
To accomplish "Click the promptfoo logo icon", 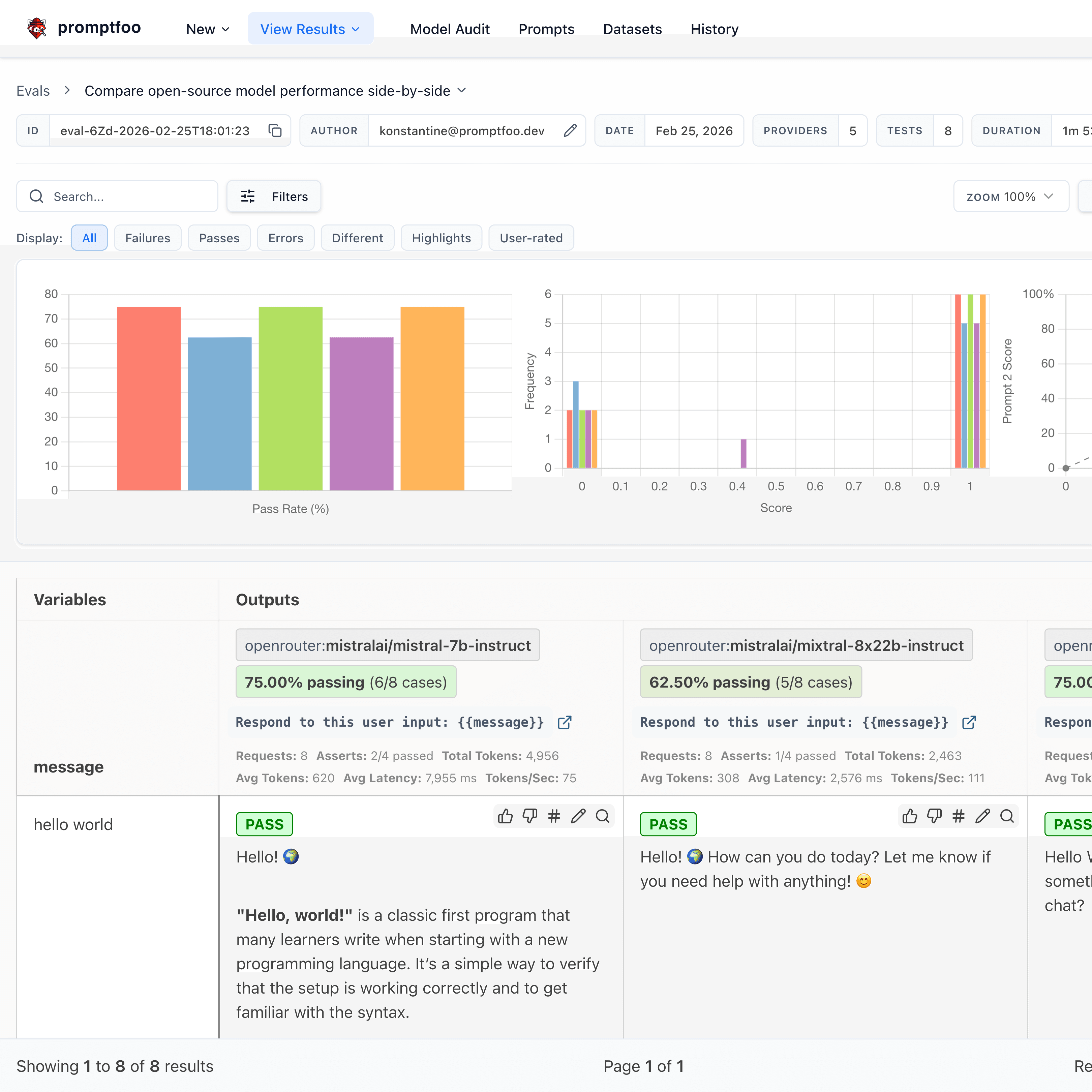I will [x=37, y=28].
